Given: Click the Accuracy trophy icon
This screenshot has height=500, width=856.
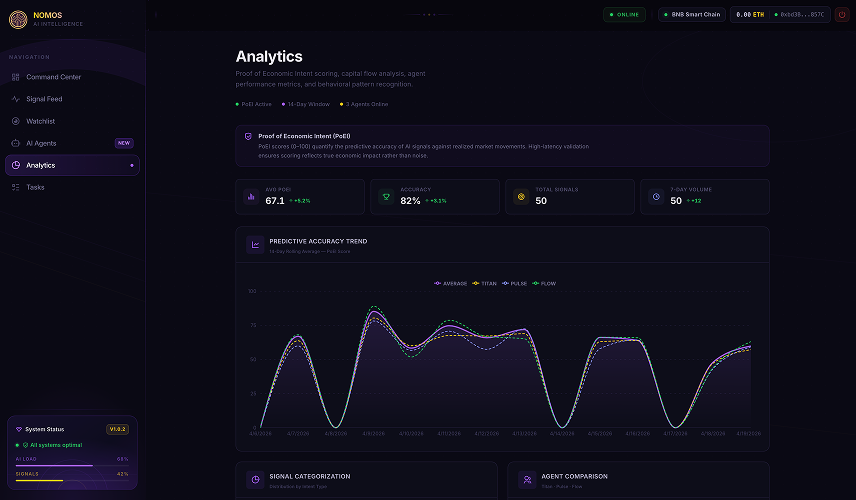Looking at the screenshot, I should pyautogui.click(x=386, y=197).
